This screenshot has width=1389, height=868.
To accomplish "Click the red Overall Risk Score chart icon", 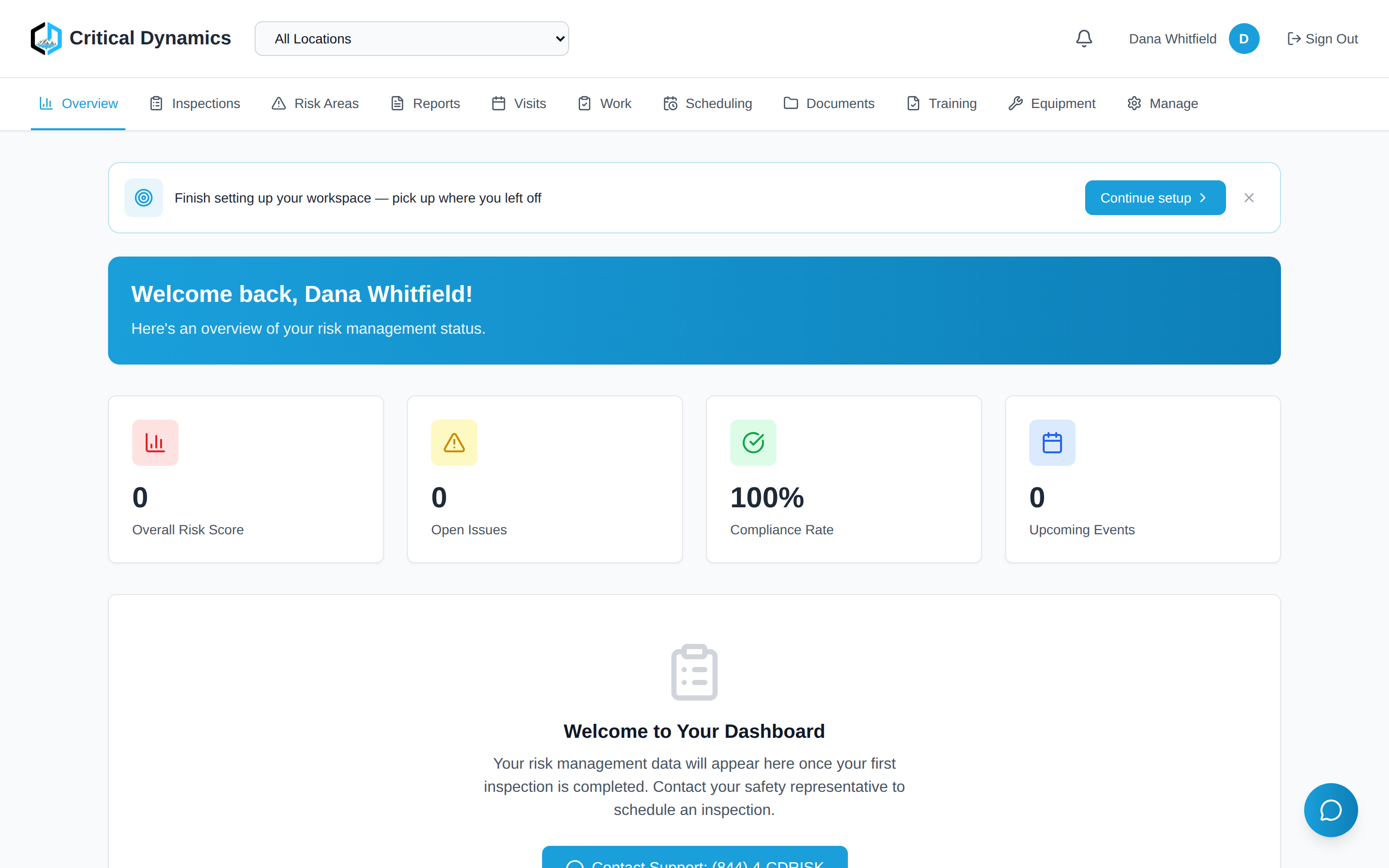I will click(155, 442).
